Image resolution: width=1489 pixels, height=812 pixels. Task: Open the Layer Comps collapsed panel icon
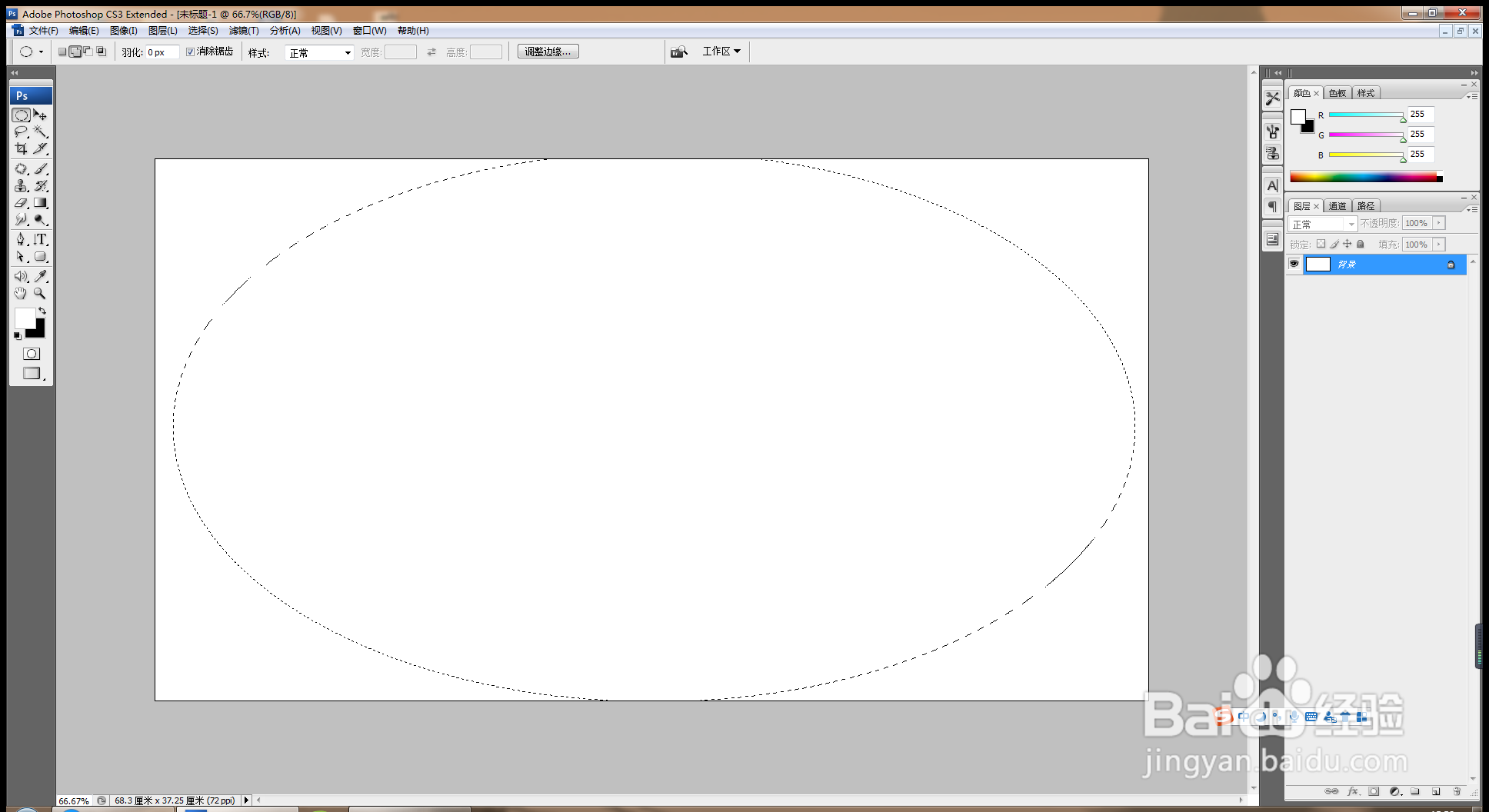point(1272,239)
